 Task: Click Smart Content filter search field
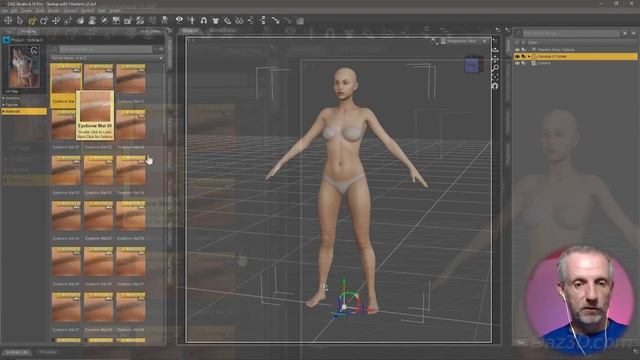105,49
